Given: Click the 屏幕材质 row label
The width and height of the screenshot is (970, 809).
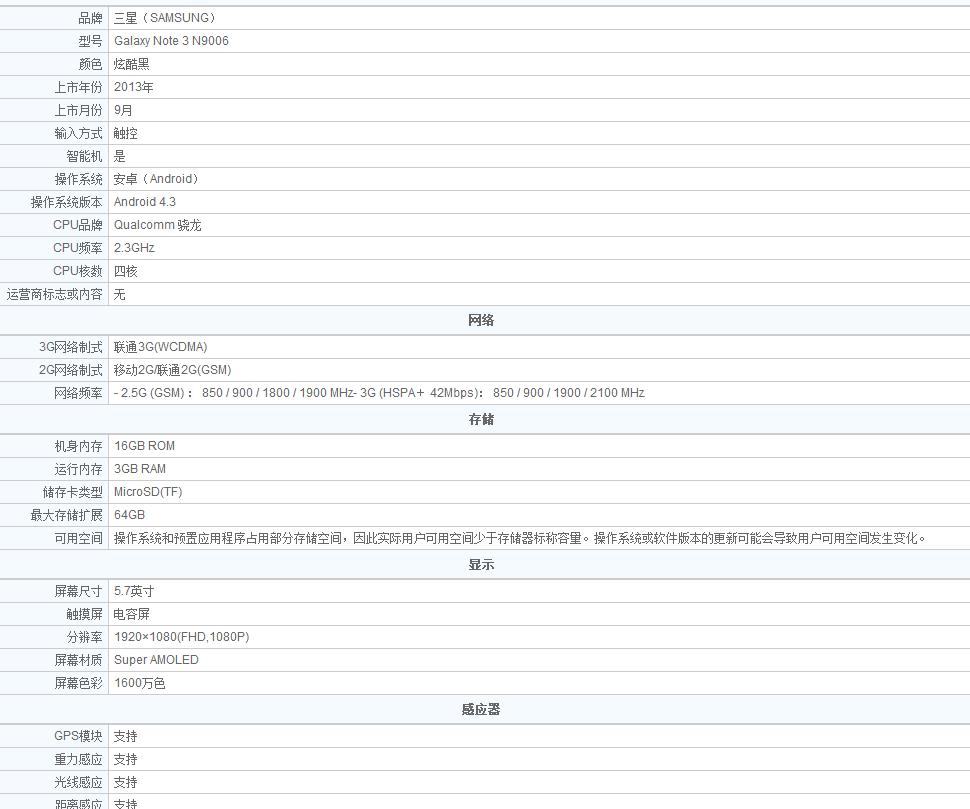Looking at the screenshot, I should click(x=78, y=660).
